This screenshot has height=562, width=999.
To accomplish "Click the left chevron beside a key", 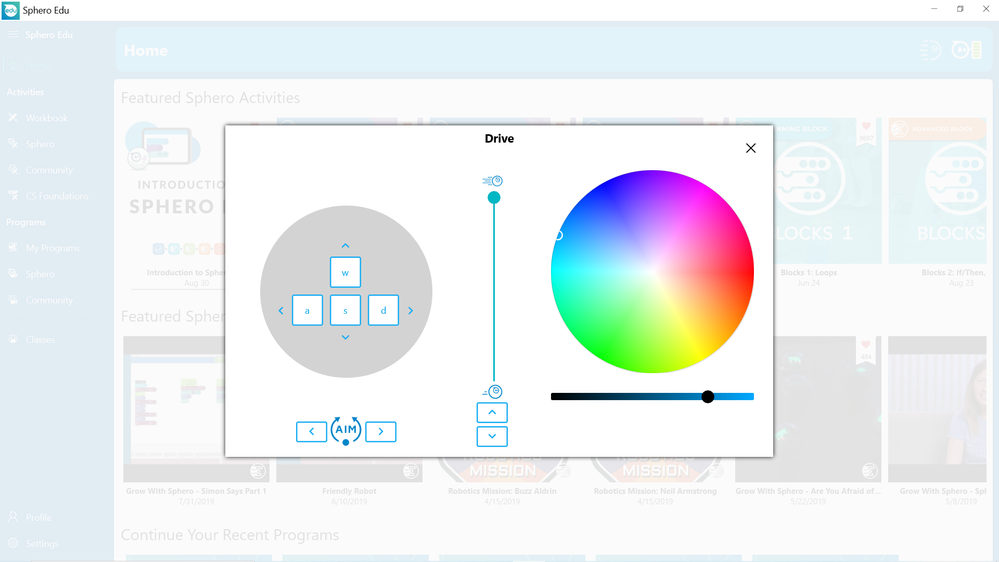I will [281, 310].
